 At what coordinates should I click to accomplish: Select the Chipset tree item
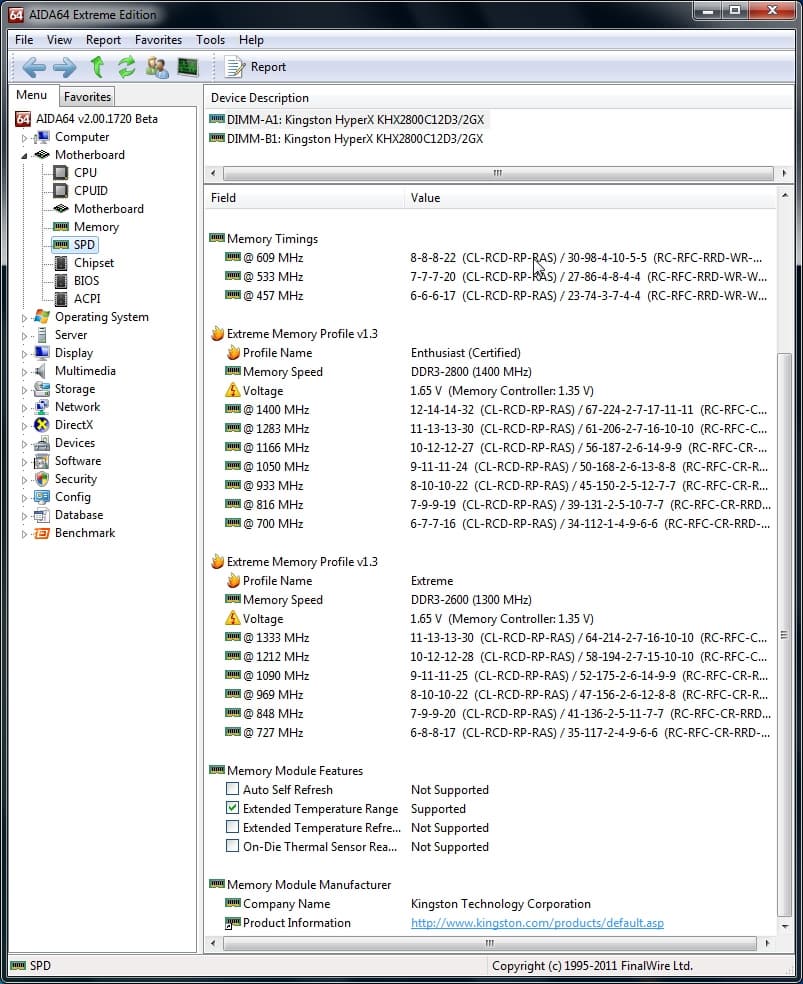(93, 263)
